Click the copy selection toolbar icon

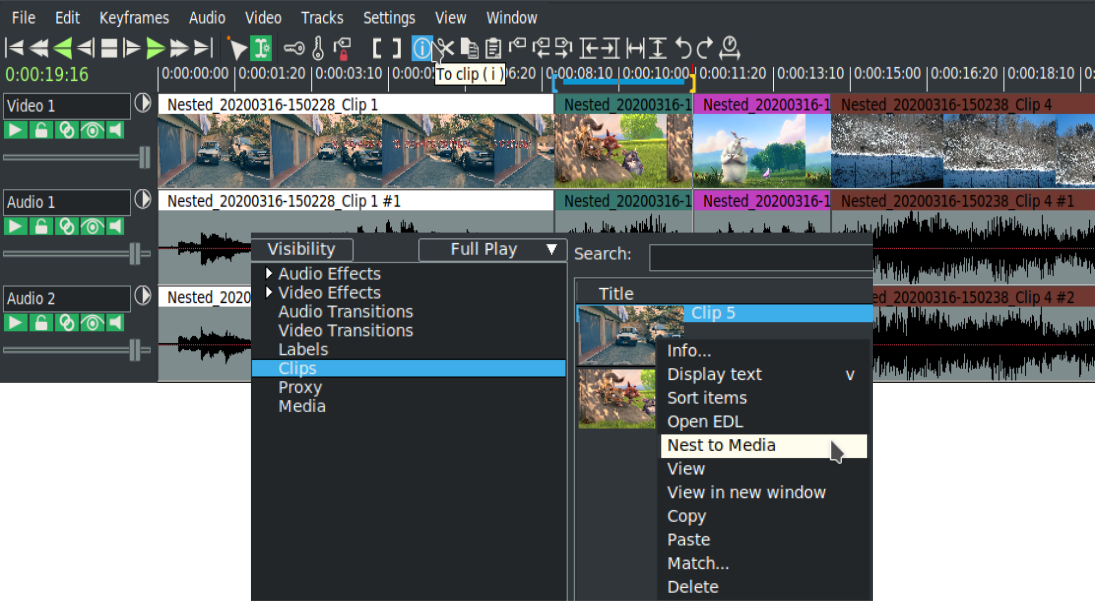(470, 47)
